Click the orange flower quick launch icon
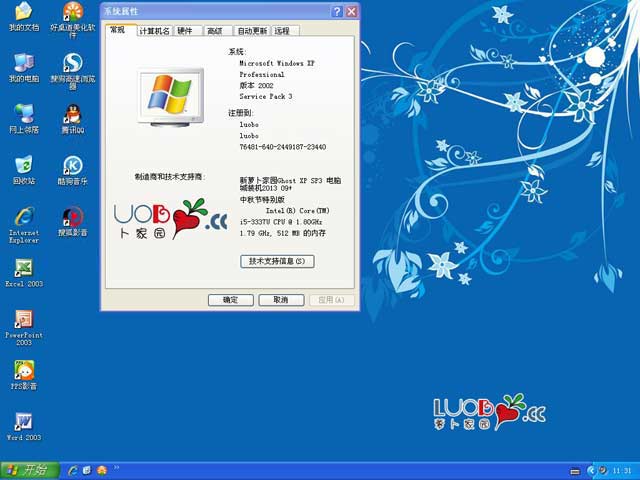 102,470
